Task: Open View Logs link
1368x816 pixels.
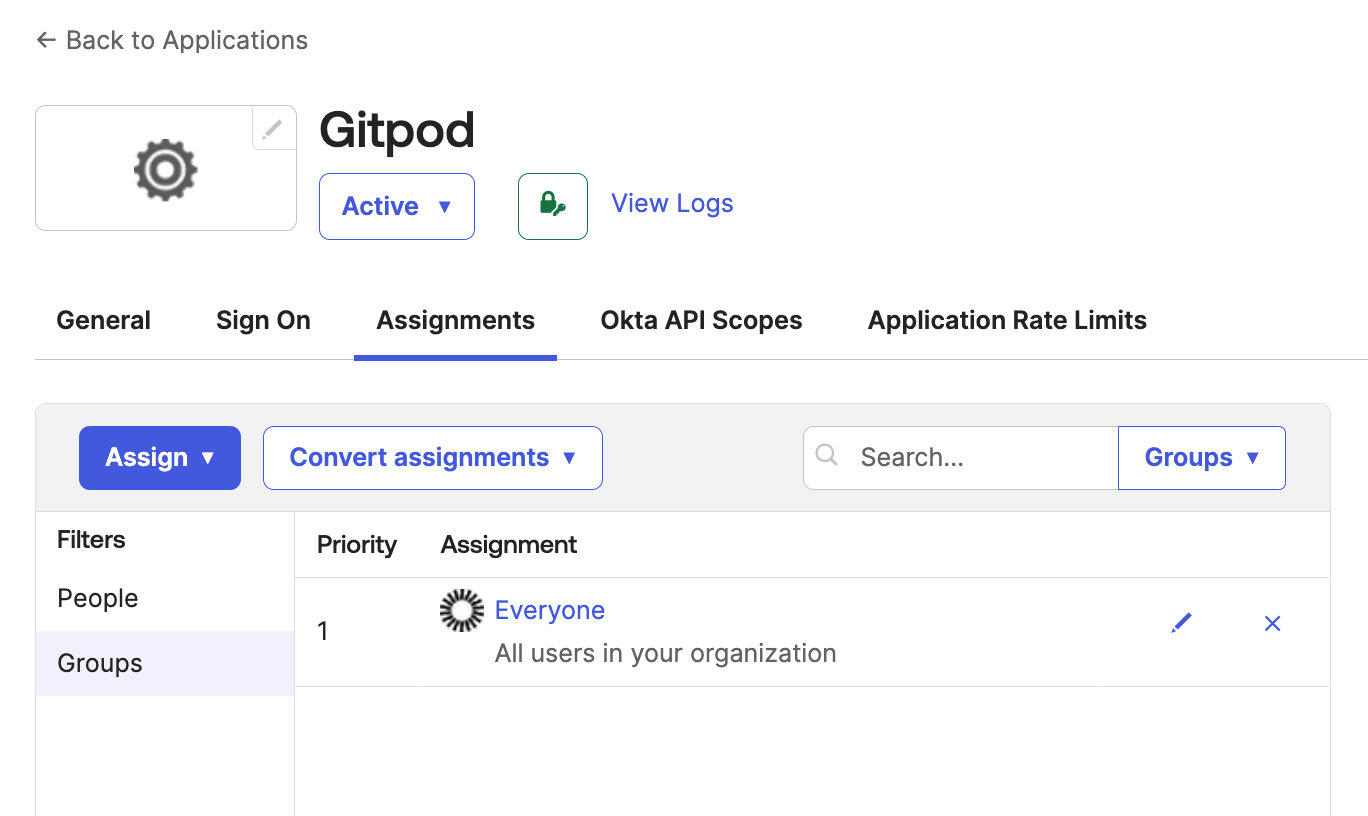Action: pyautogui.click(x=672, y=203)
